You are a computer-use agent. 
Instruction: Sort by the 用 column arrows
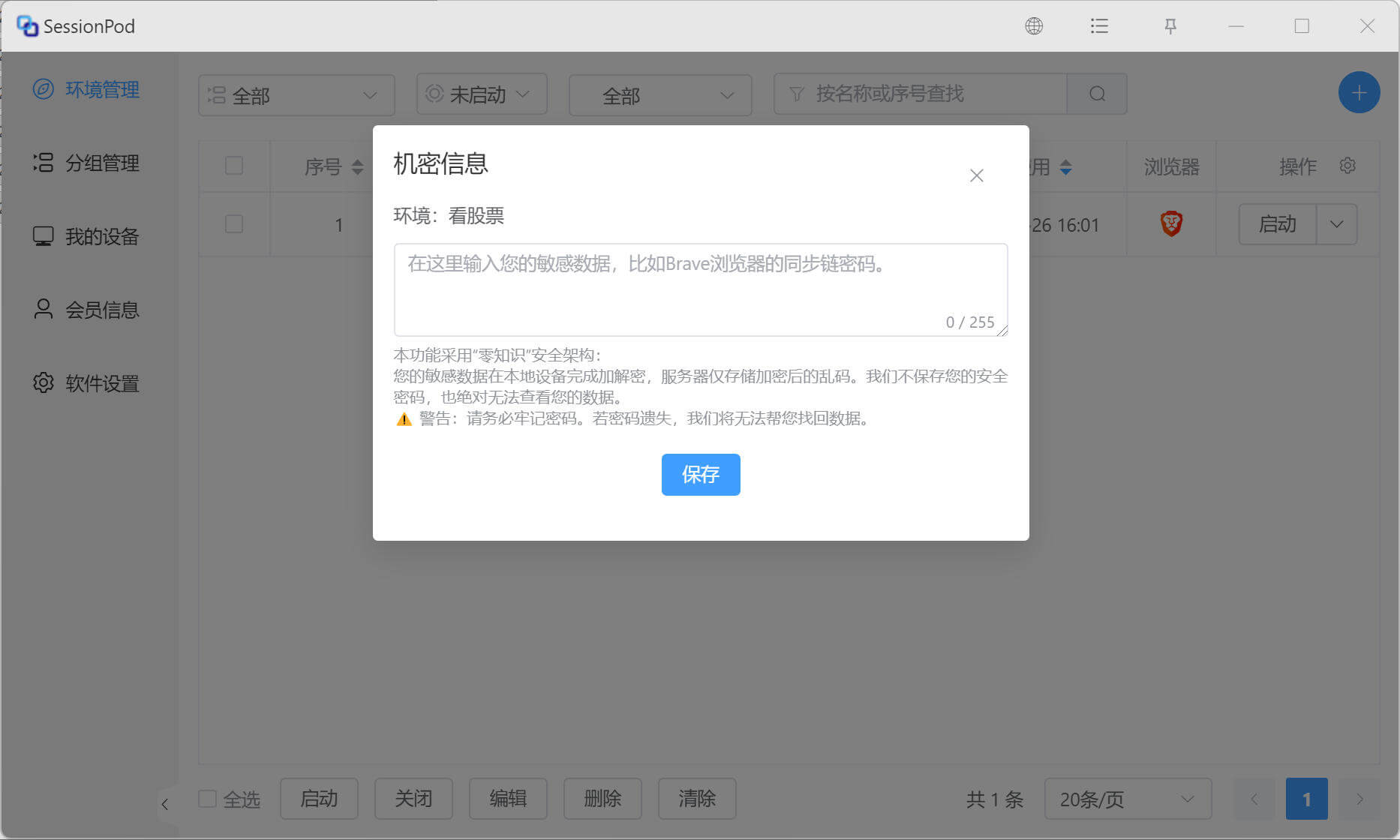1065,166
